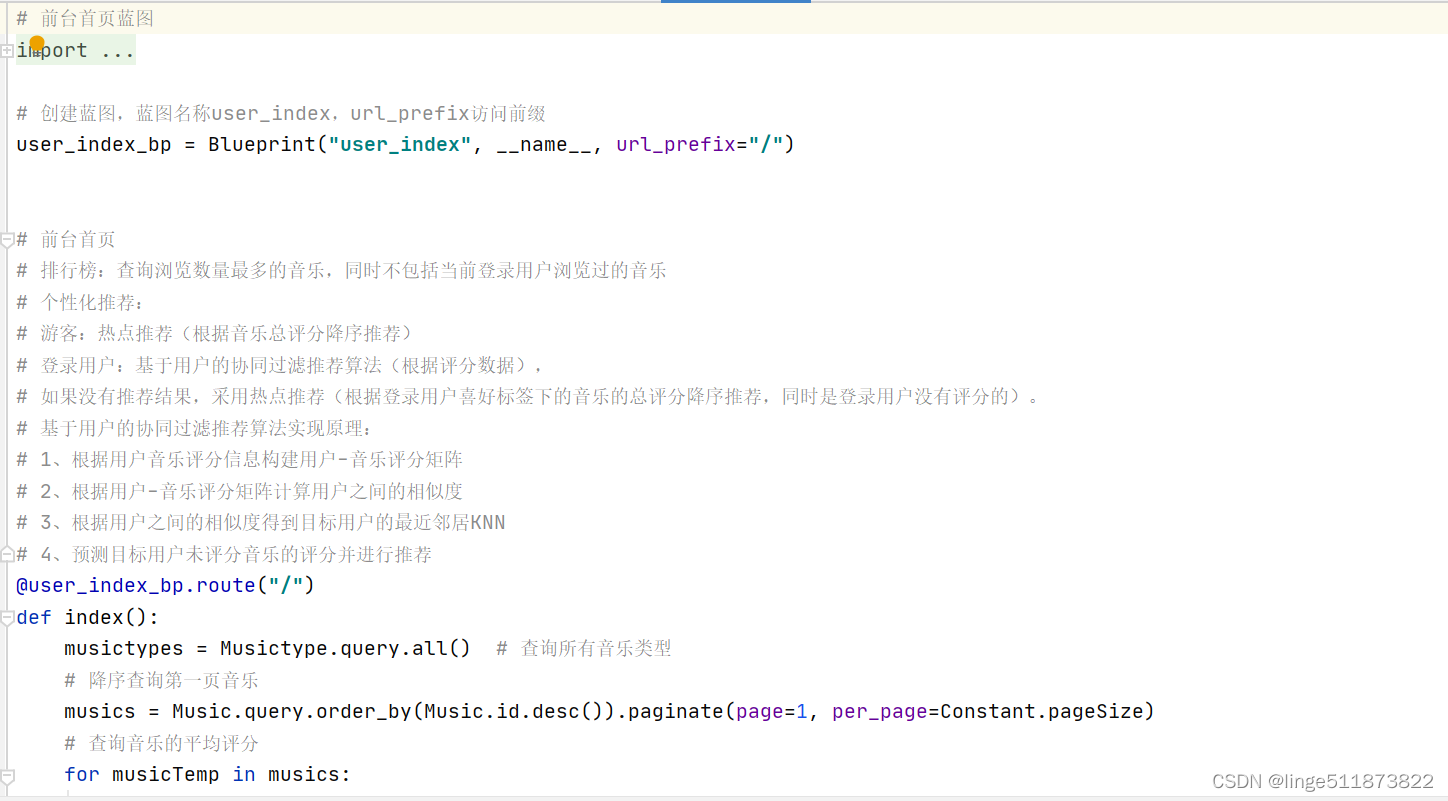
Task: Click fold end marker on the 4、预测目标用户 line
Action: (x=7, y=553)
